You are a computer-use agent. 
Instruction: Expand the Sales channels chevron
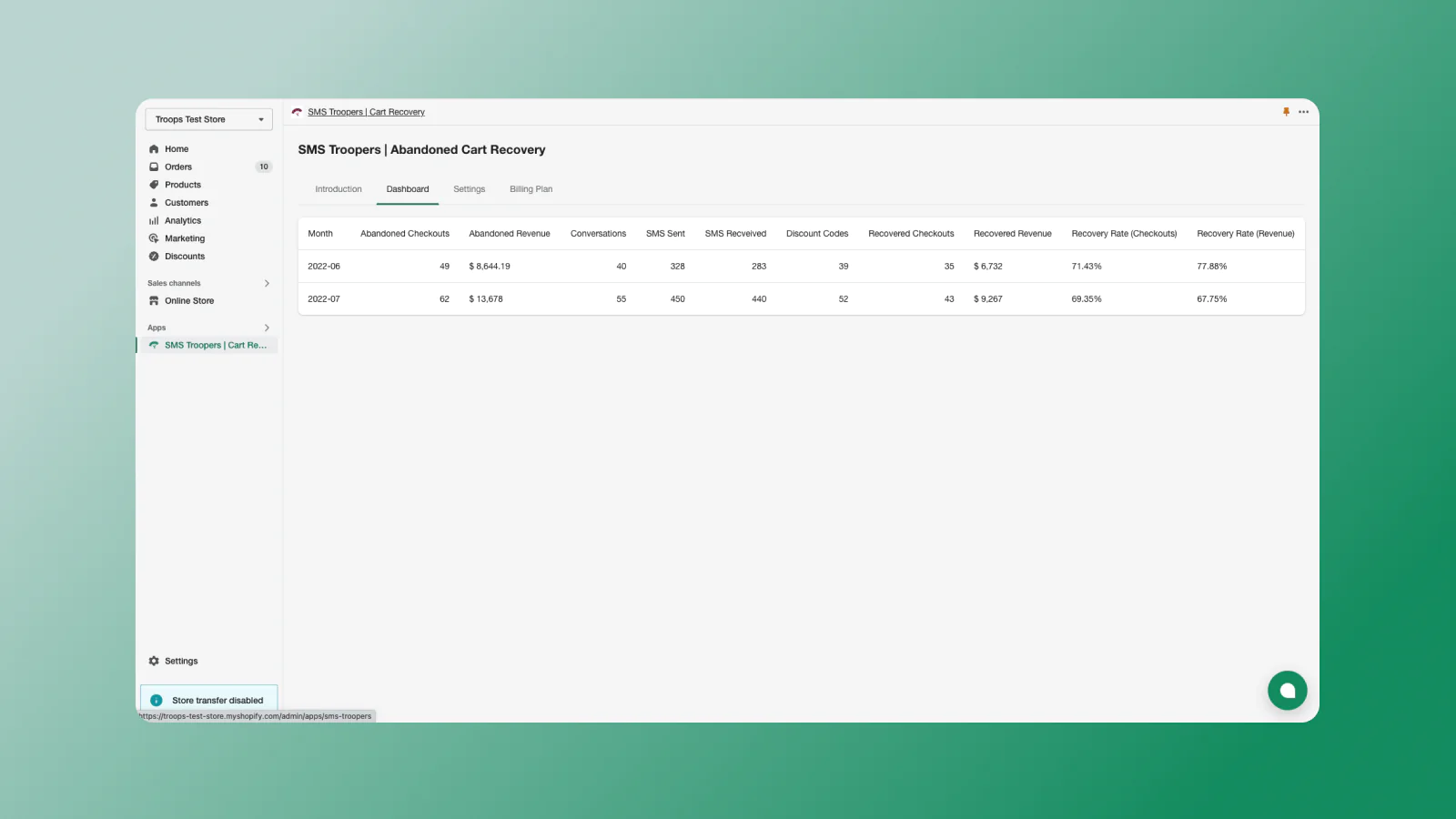(267, 283)
